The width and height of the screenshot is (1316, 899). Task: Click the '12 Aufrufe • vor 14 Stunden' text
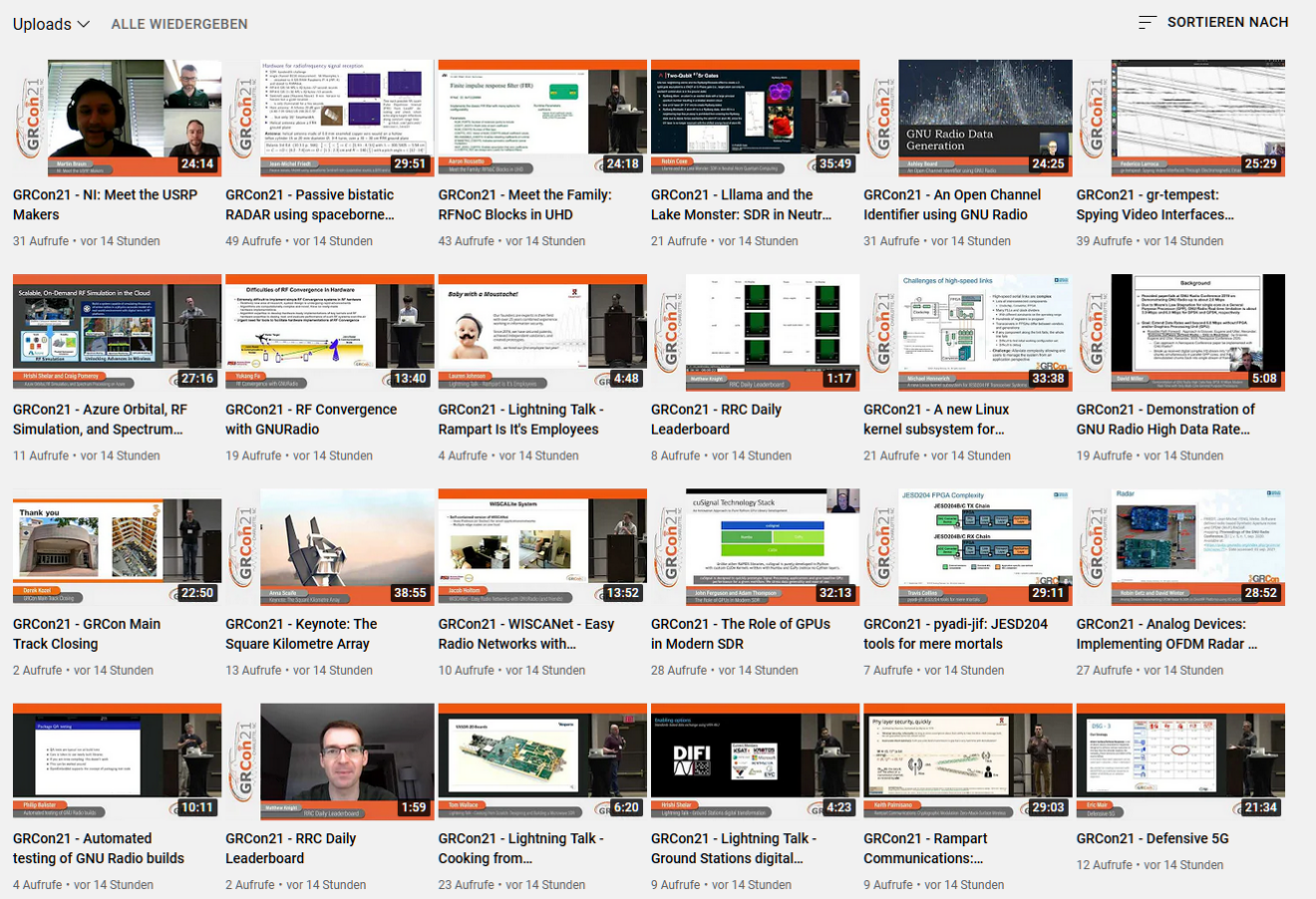pos(1150,865)
